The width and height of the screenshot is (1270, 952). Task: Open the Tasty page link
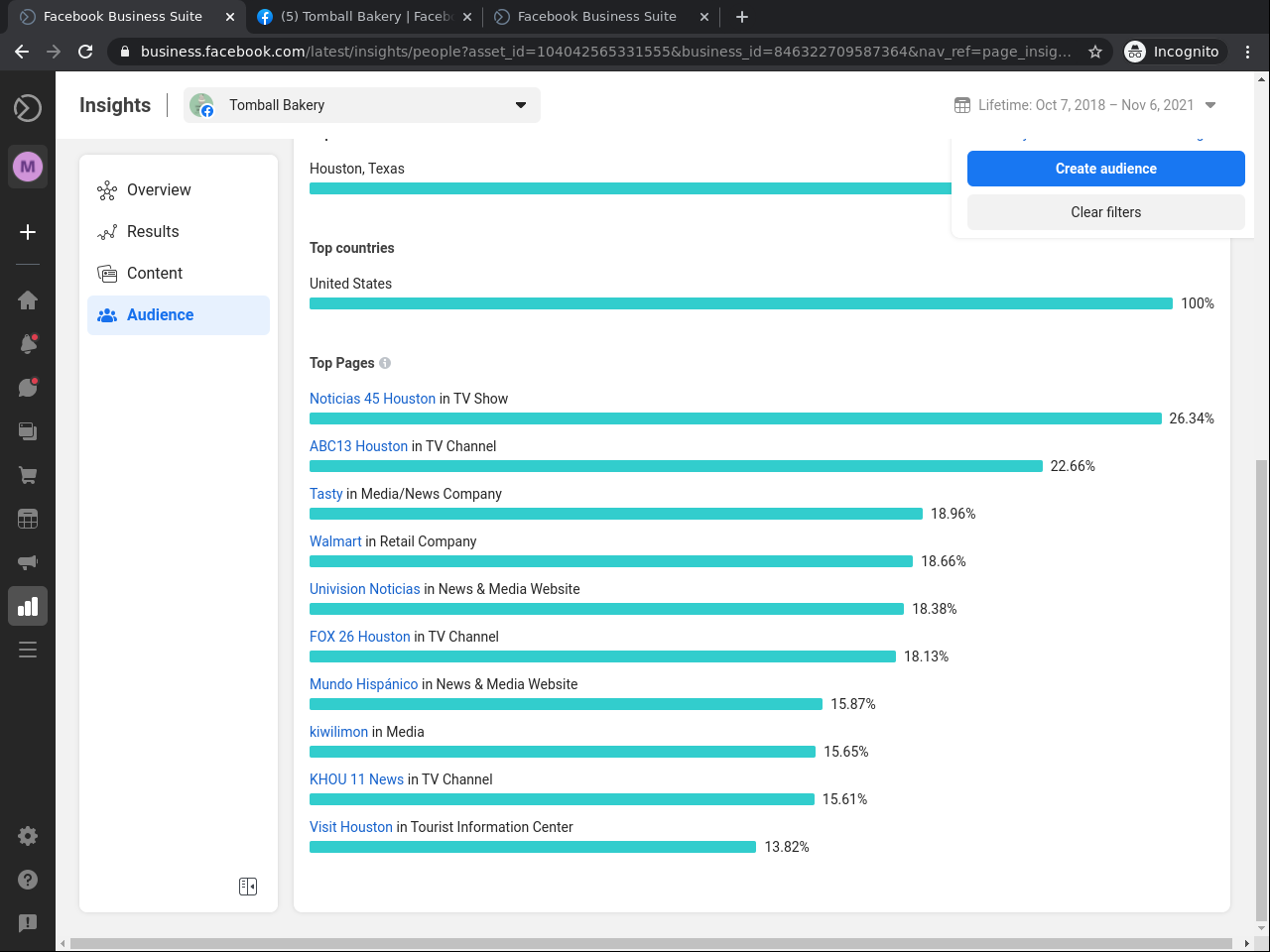coord(325,494)
